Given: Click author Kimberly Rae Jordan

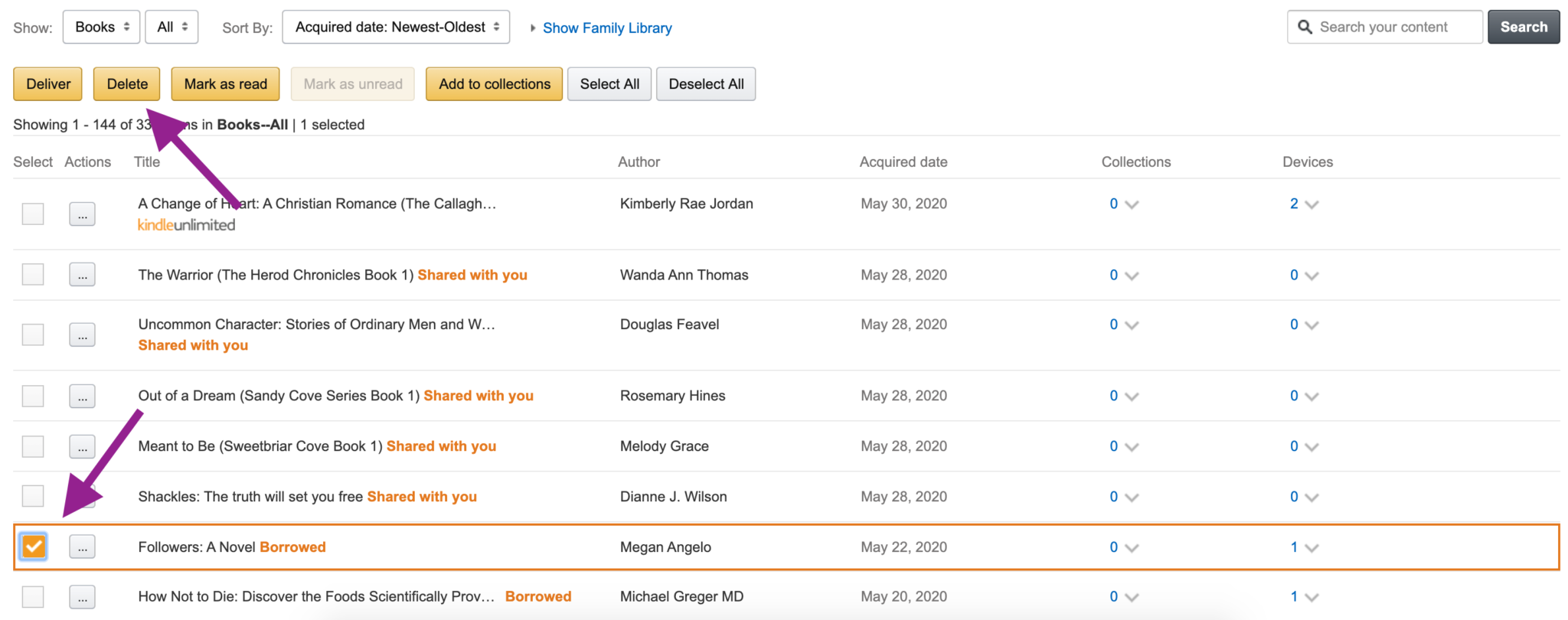Looking at the screenshot, I should [x=687, y=204].
